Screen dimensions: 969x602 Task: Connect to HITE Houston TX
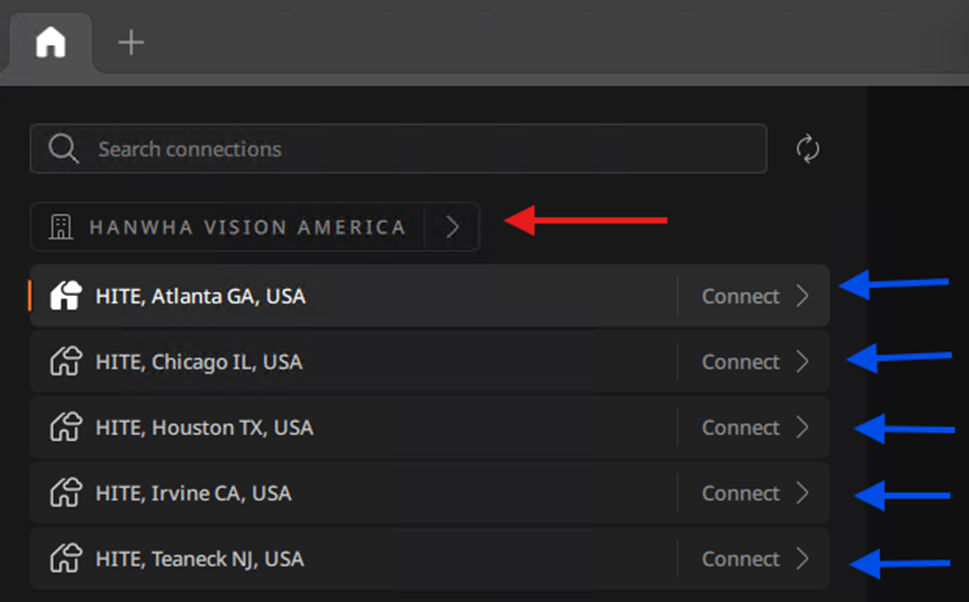pos(740,428)
